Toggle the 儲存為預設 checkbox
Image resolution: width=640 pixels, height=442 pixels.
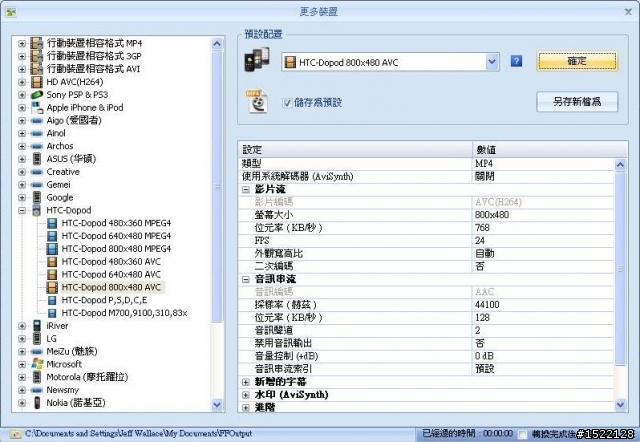pyautogui.click(x=287, y=103)
